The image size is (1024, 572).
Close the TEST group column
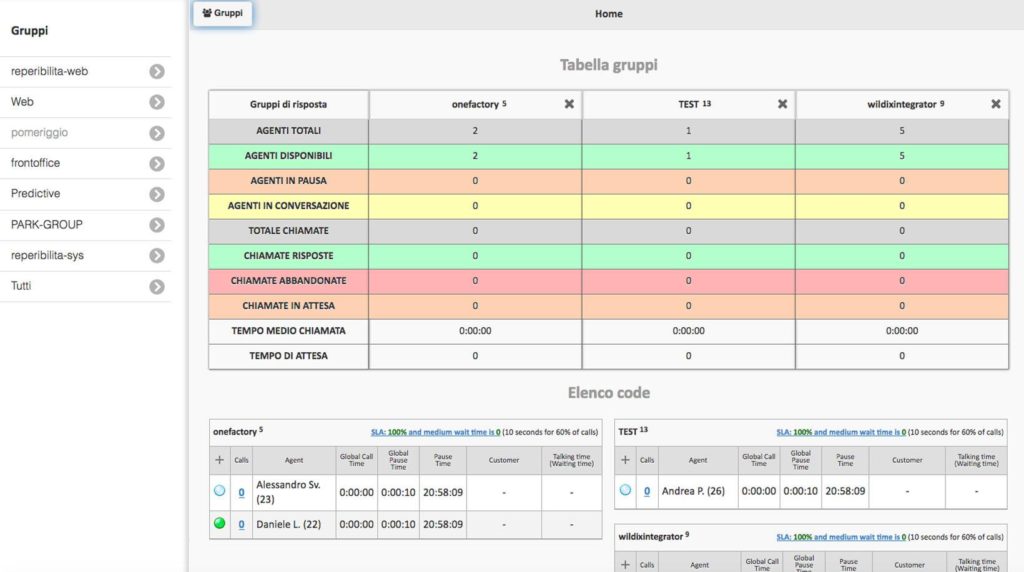pos(782,104)
